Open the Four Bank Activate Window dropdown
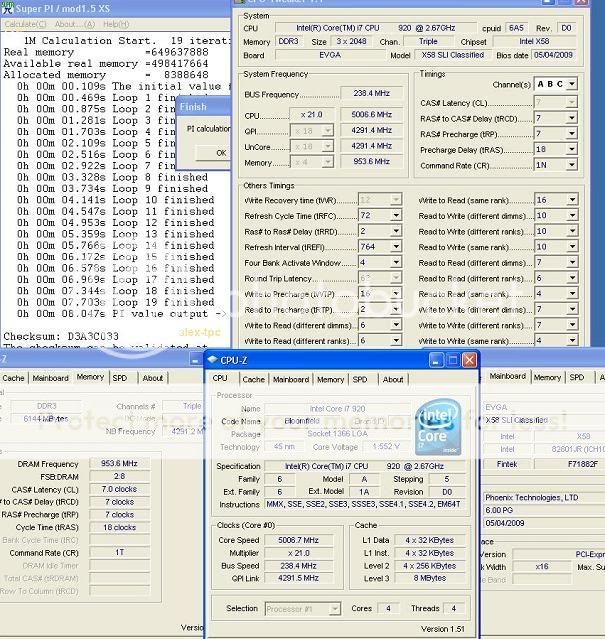 [x=396, y=262]
